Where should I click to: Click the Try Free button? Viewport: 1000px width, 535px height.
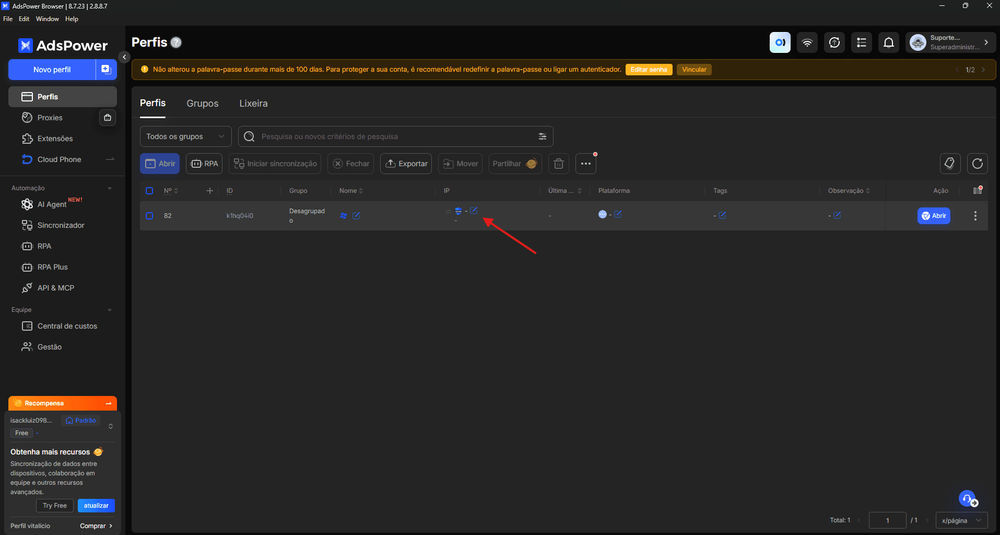55,506
